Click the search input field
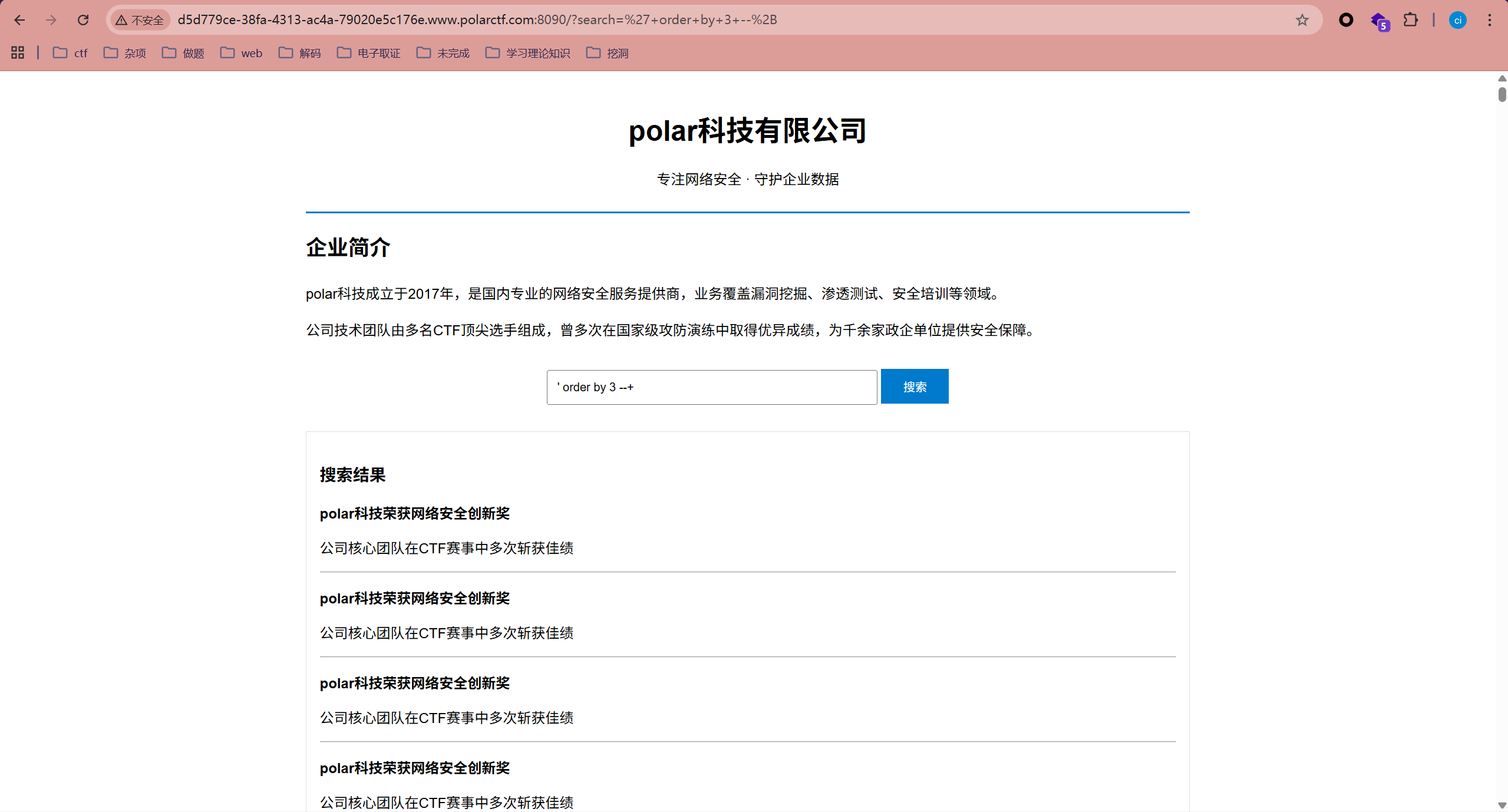The image size is (1508, 812). tap(711, 387)
